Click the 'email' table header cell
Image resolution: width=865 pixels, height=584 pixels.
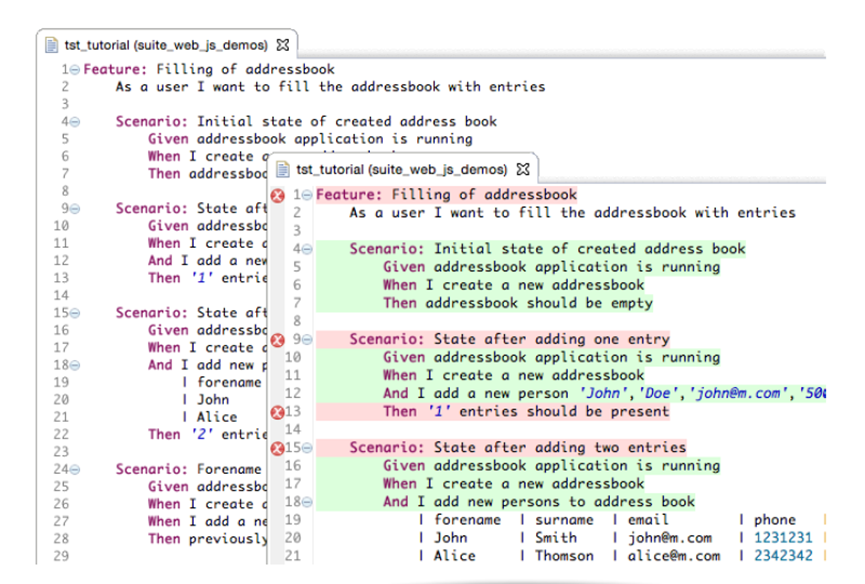tap(648, 520)
